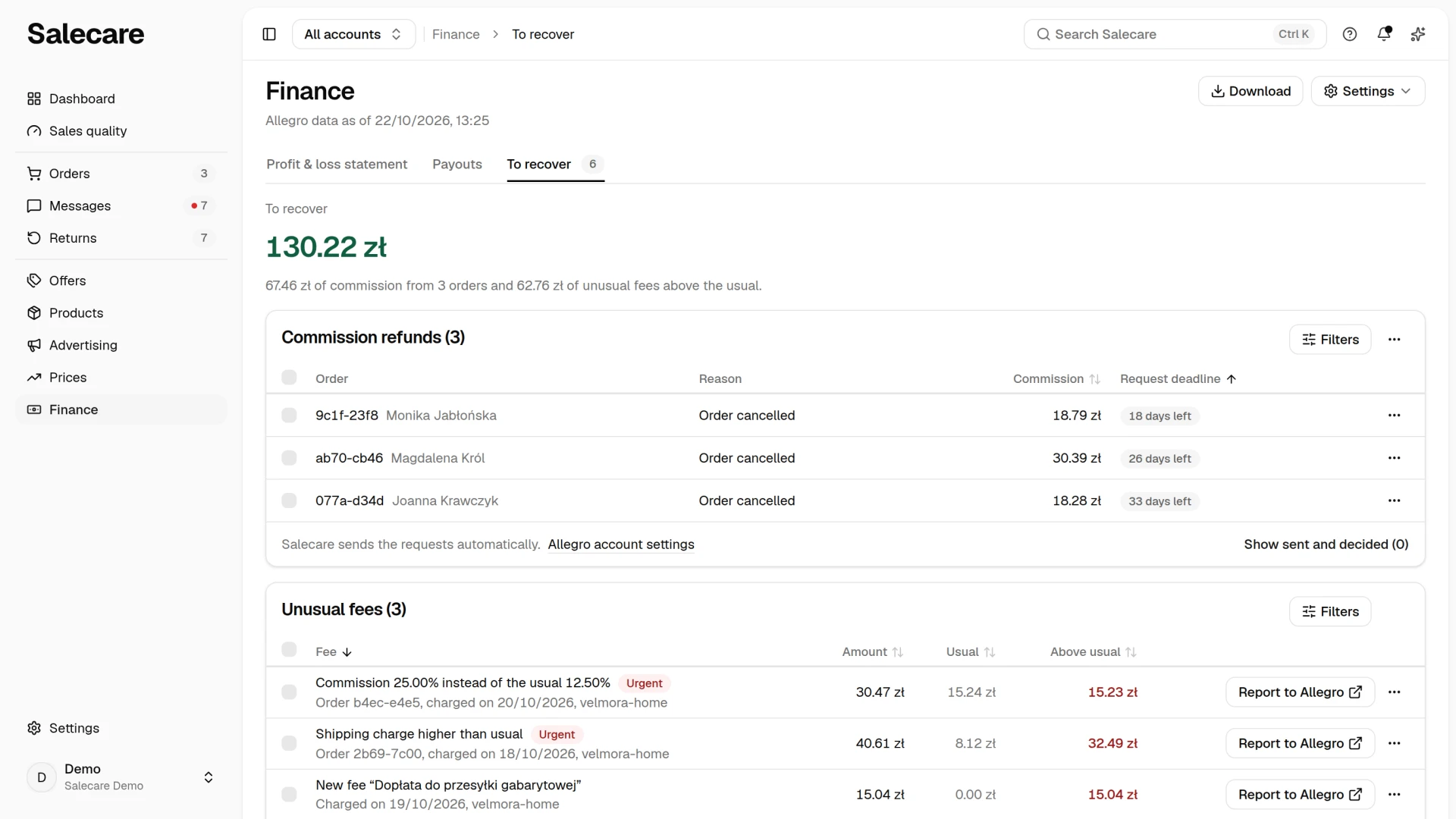This screenshot has height=819, width=1456.
Task: Open Products in sidebar
Action: [121, 313]
